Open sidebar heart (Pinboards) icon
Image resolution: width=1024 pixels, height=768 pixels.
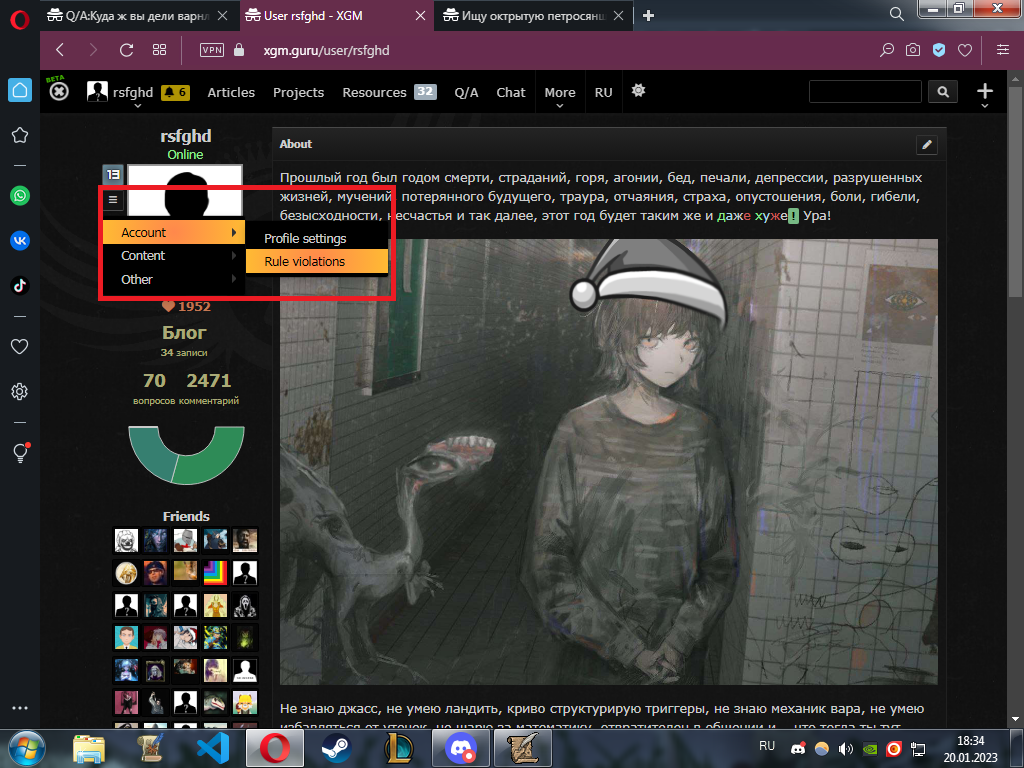20,346
